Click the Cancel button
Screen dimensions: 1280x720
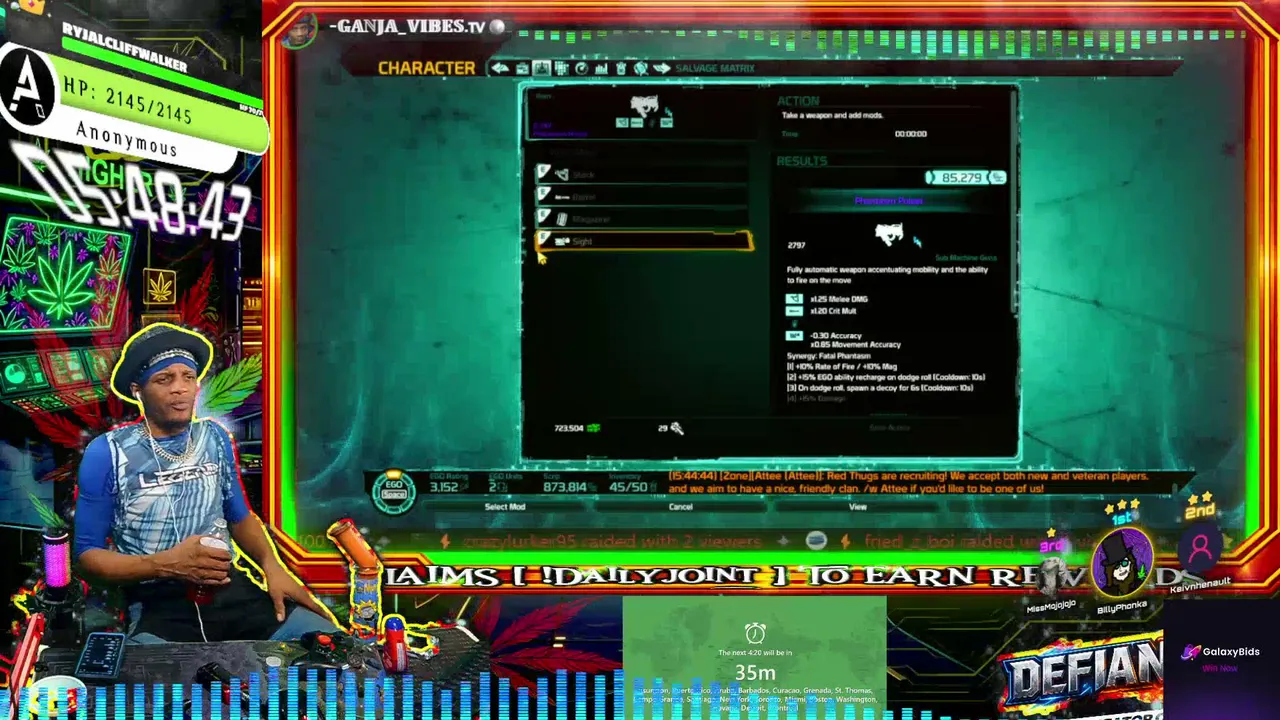point(680,507)
